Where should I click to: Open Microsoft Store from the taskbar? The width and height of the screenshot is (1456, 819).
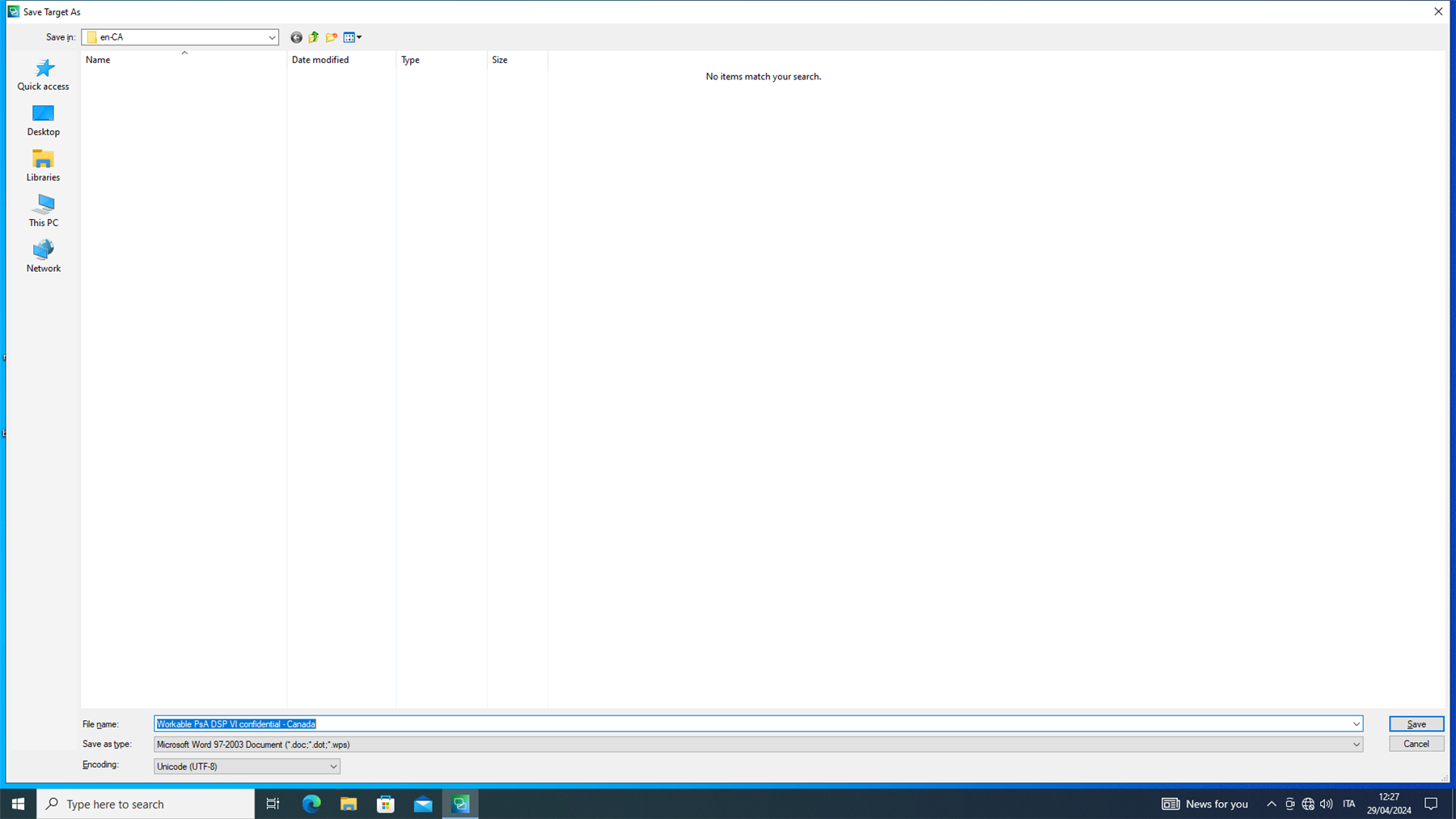tap(386, 804)
